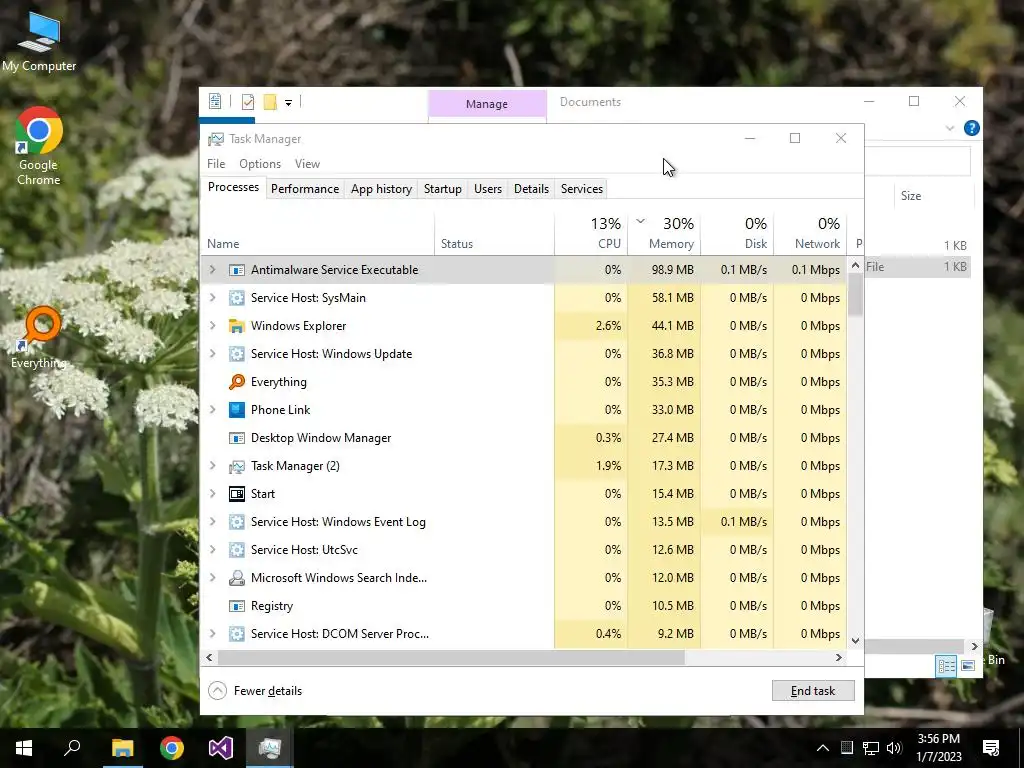Click the Everything process icon in Task Manager
The width and height of the screenshot is (1024, 768).
pyautogui.click(x=236, y=381)
